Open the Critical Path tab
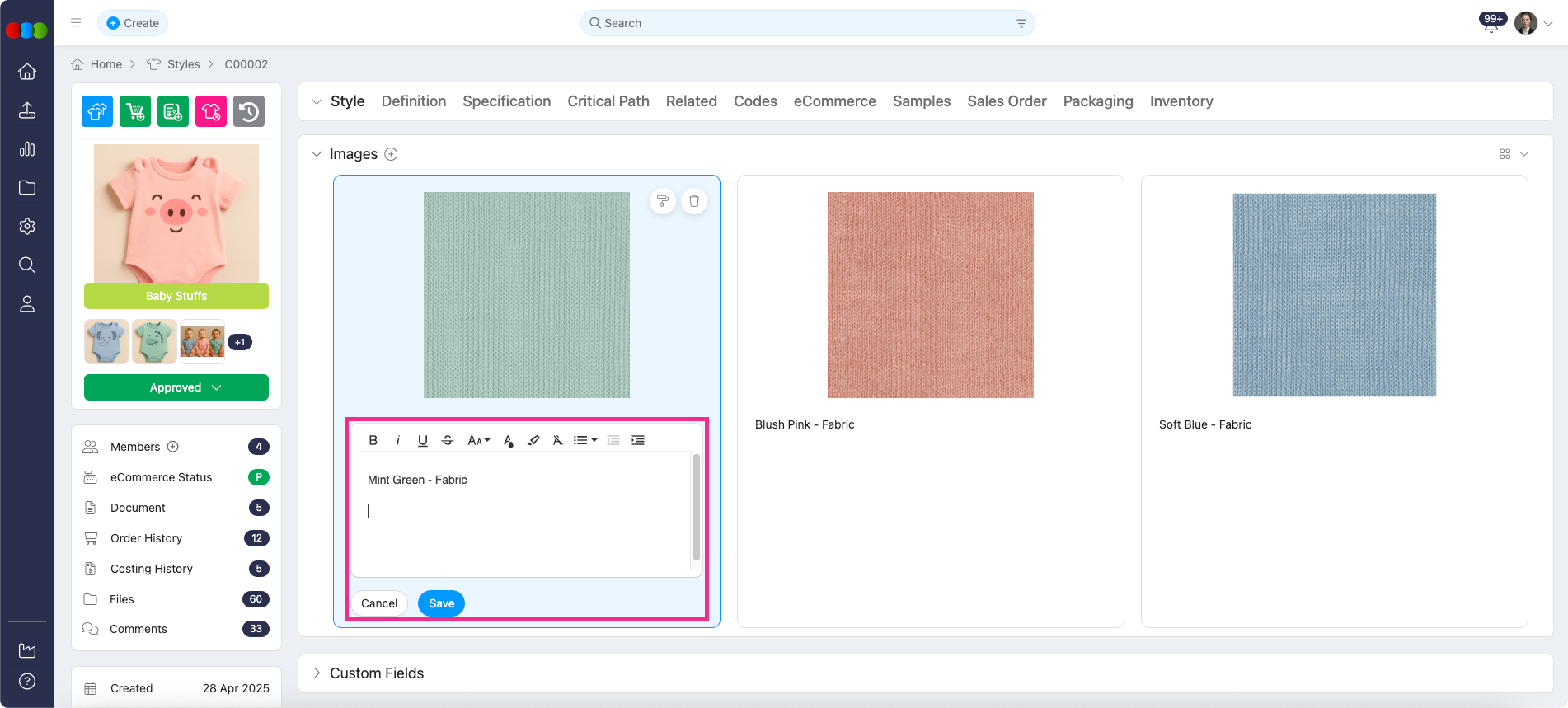The height and width of the screenshot is (708, 1568). click(608, 101)
